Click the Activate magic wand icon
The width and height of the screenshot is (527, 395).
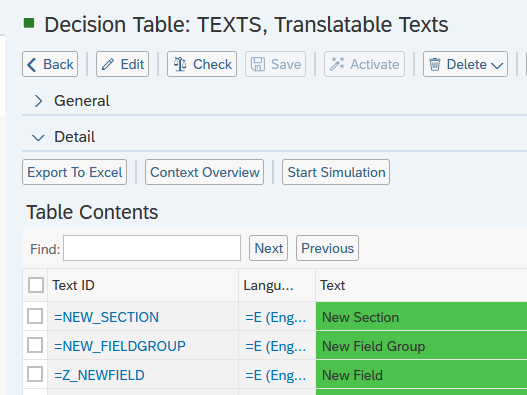[337, 64]
